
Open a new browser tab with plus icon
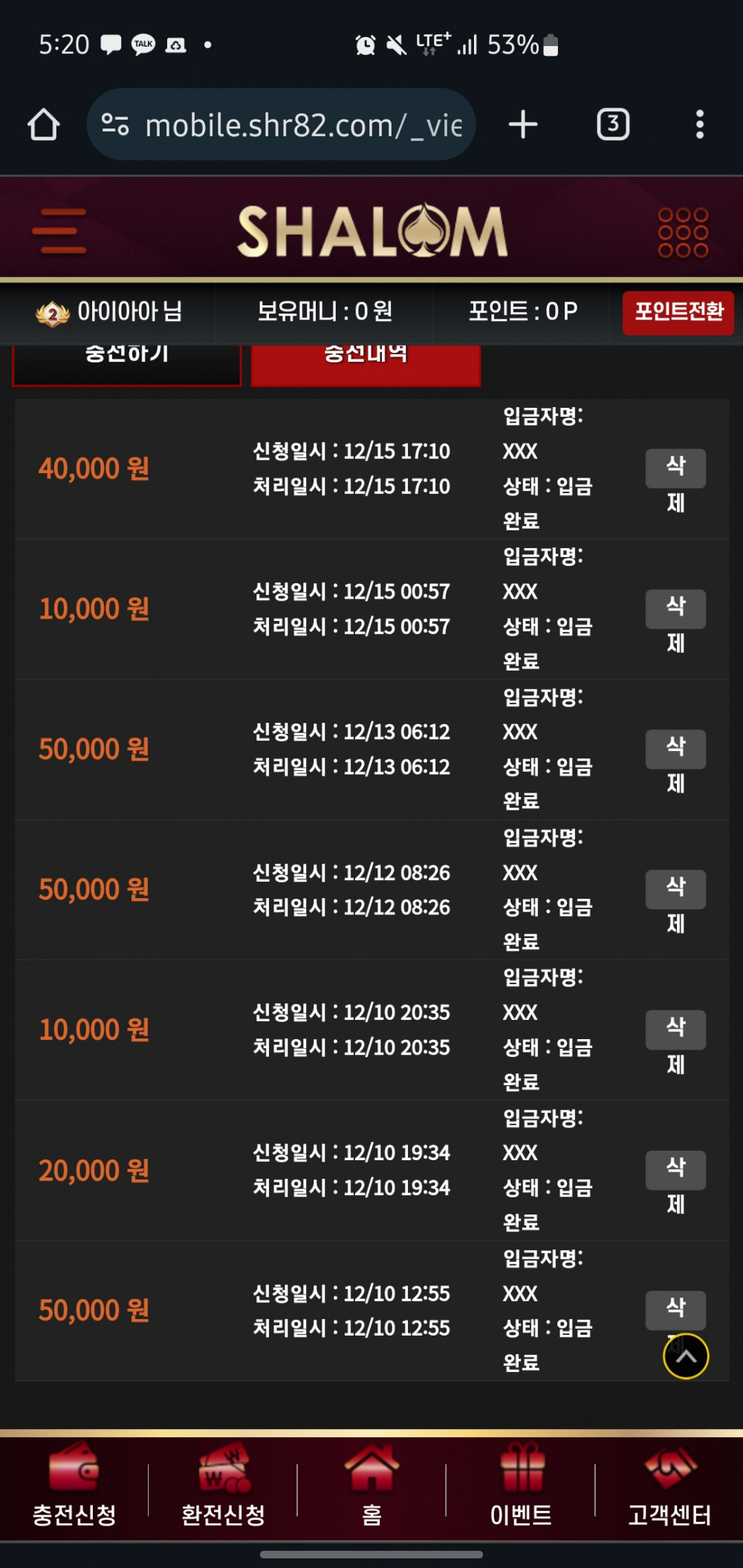[x=523, y=124]
